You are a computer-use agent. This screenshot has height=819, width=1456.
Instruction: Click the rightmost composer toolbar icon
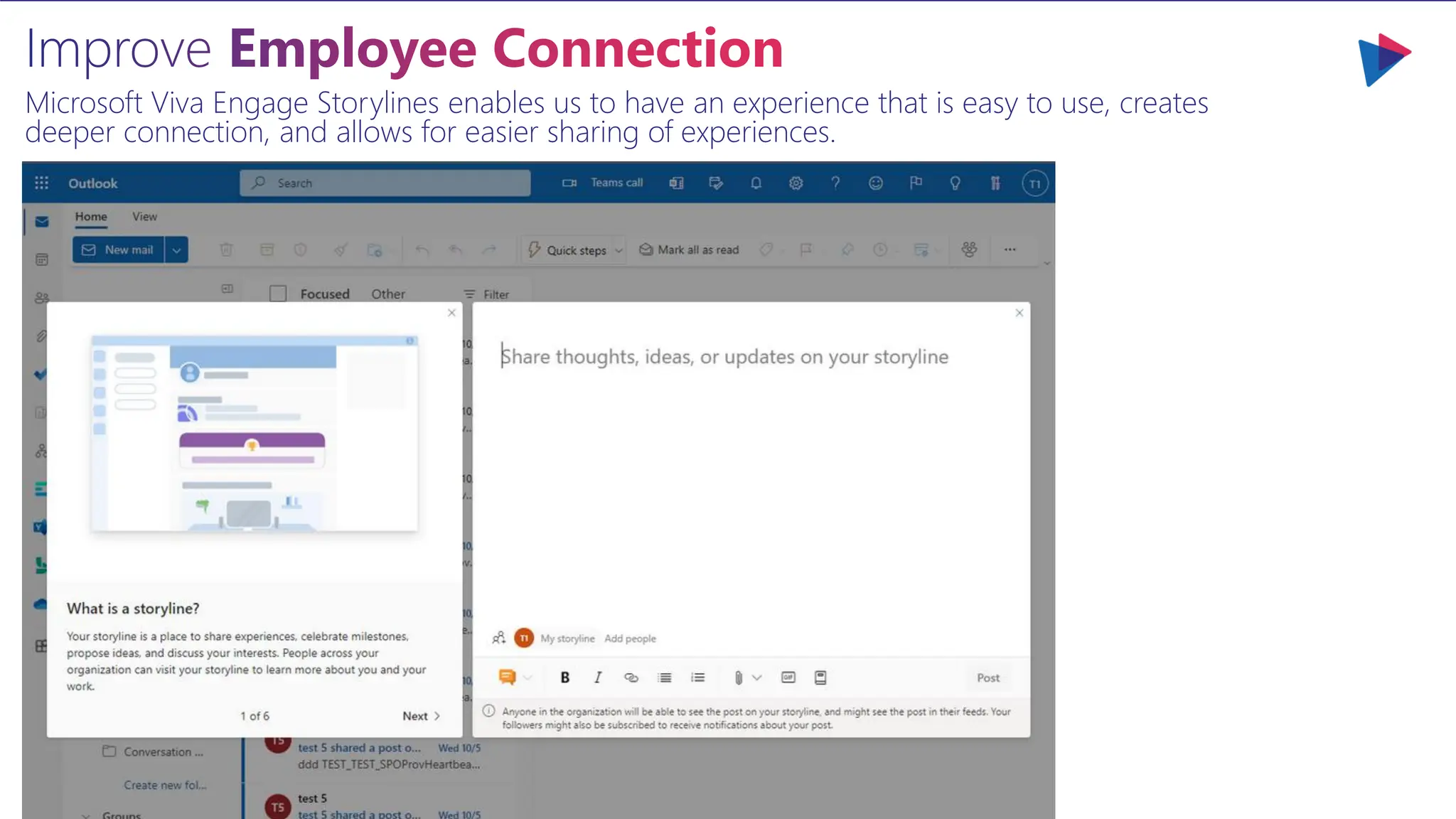(x=820, y=678)
